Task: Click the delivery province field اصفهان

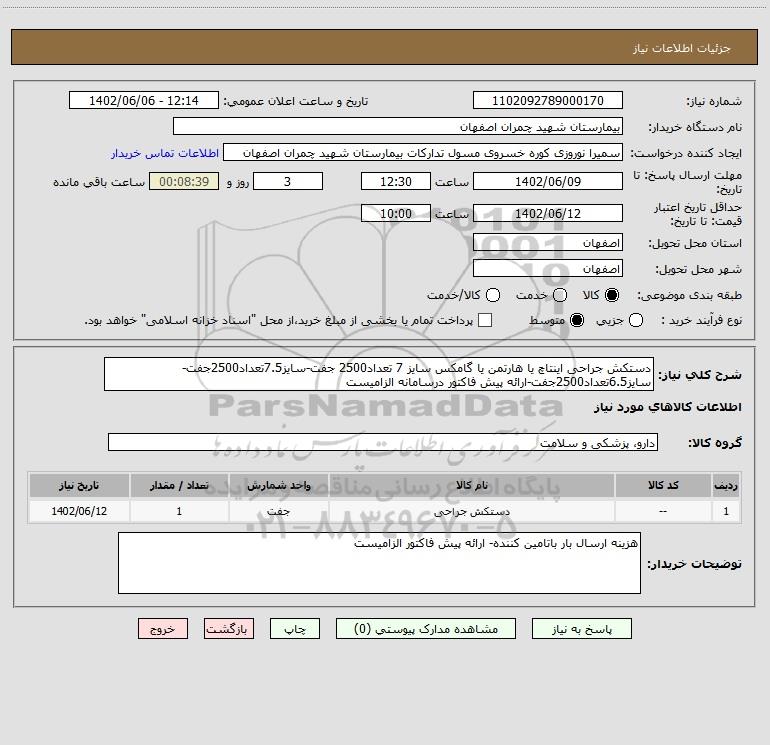Action: pyautogui.click(x=548, y=243)
